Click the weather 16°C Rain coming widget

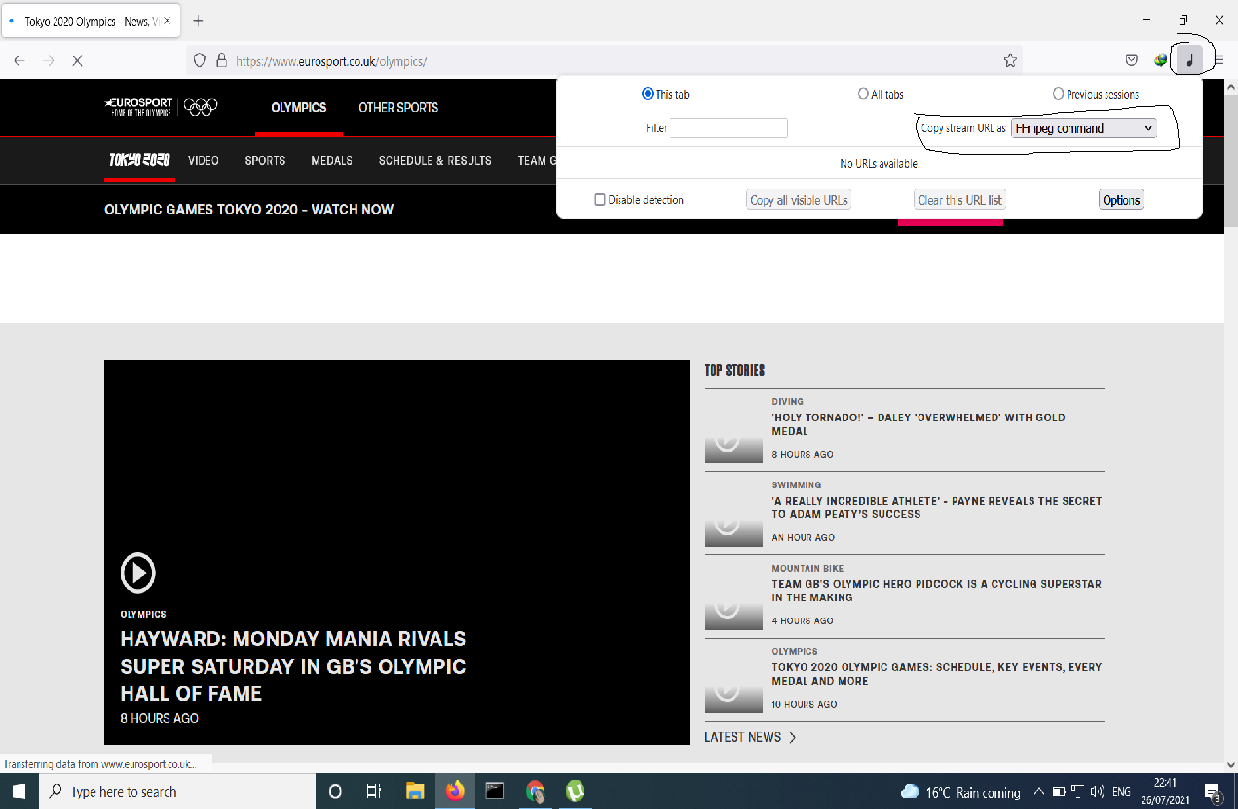960,792
